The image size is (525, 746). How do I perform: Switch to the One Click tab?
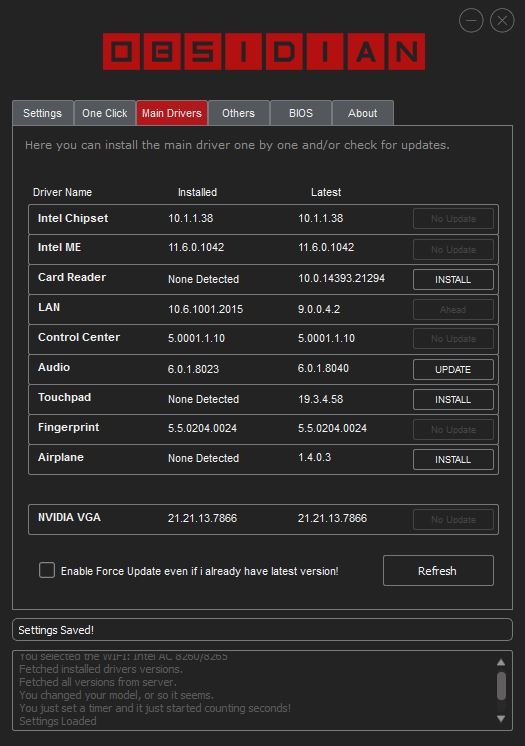click(105, 113)
